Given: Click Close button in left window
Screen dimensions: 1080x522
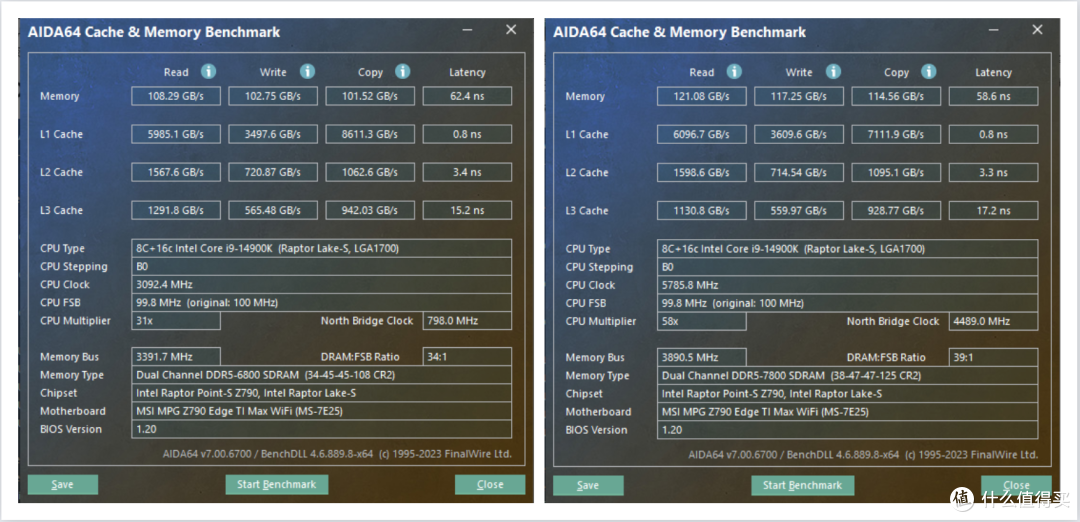Looking at the screenshot, I should [x=490, y=485].
